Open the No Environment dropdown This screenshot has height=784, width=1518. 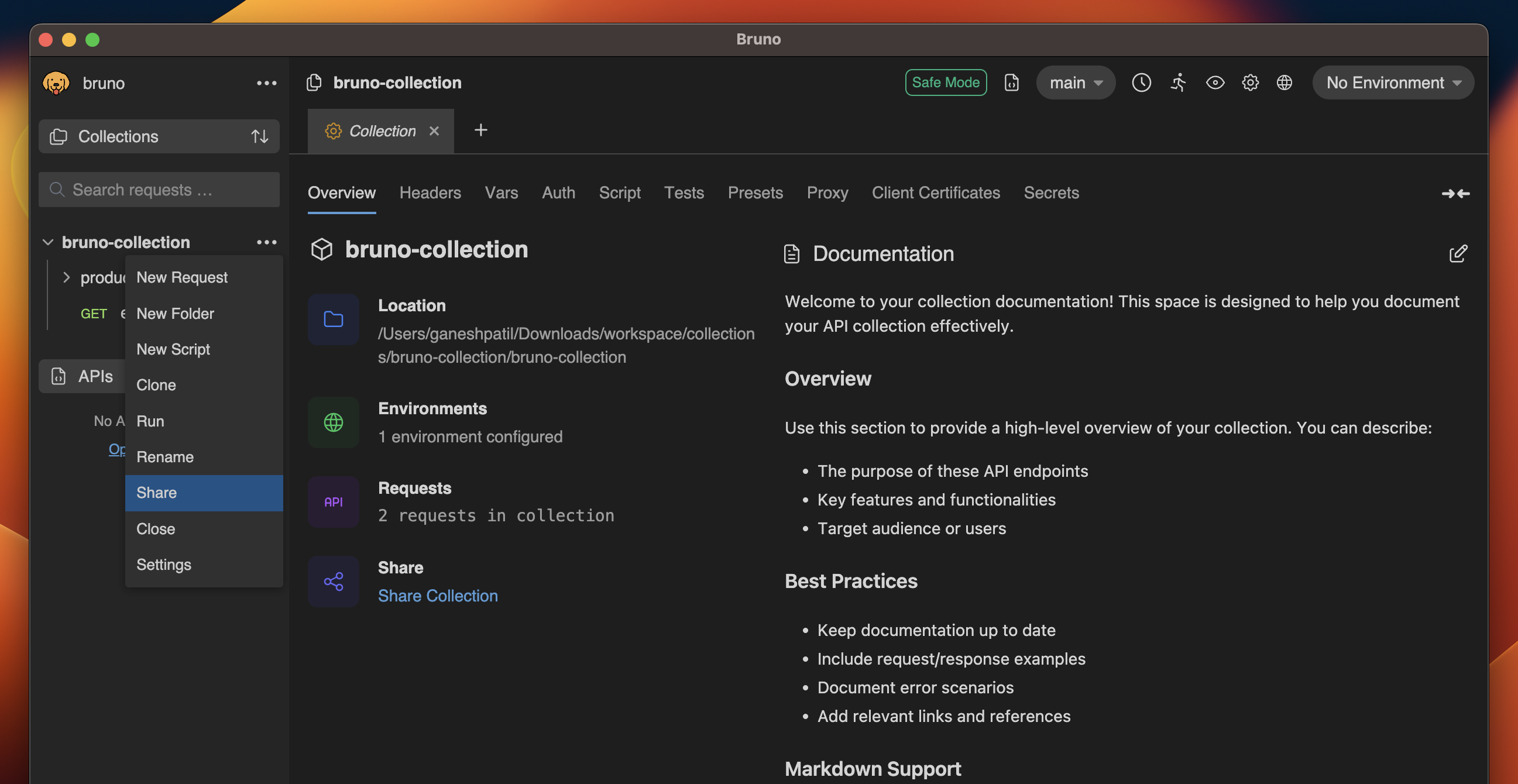[x=1392, y=82]
